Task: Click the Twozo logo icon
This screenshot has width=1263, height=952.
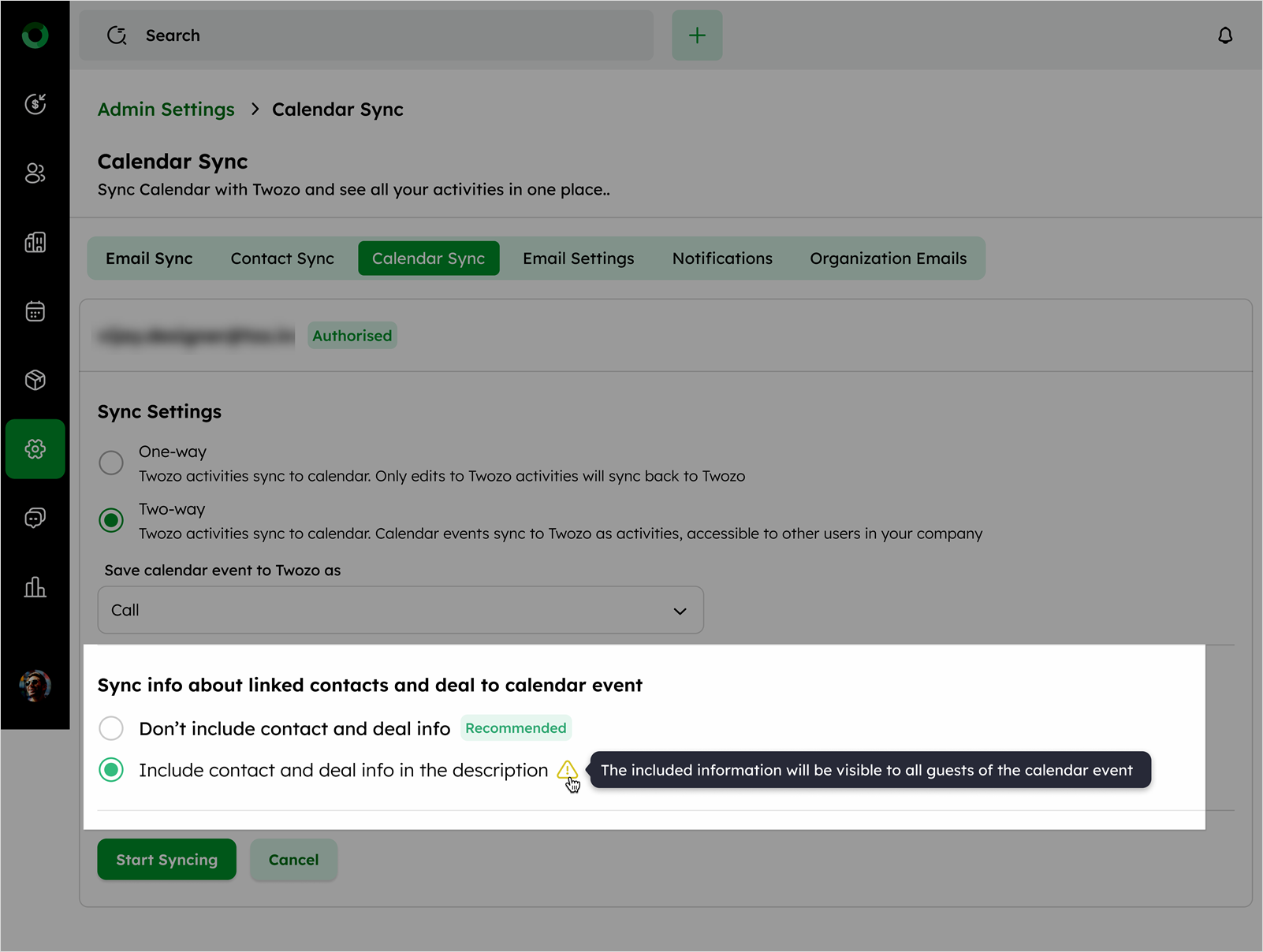Action: click(35, 35)
